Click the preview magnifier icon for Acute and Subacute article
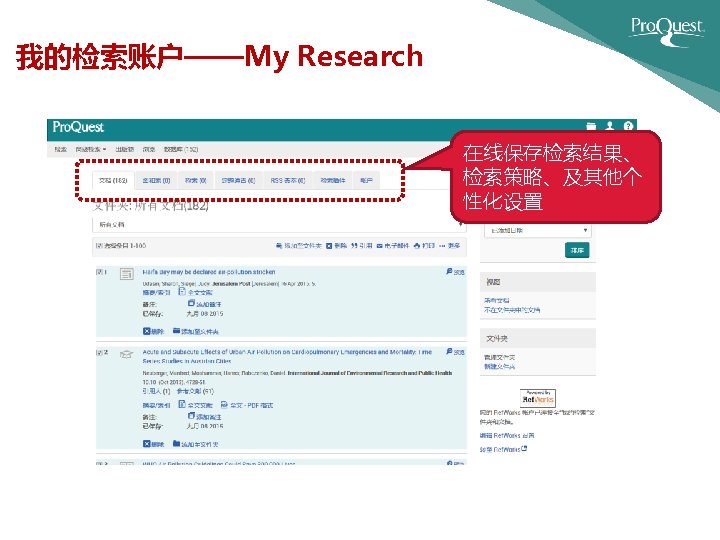Screen dimensions: 720x540 pos(449,351)
